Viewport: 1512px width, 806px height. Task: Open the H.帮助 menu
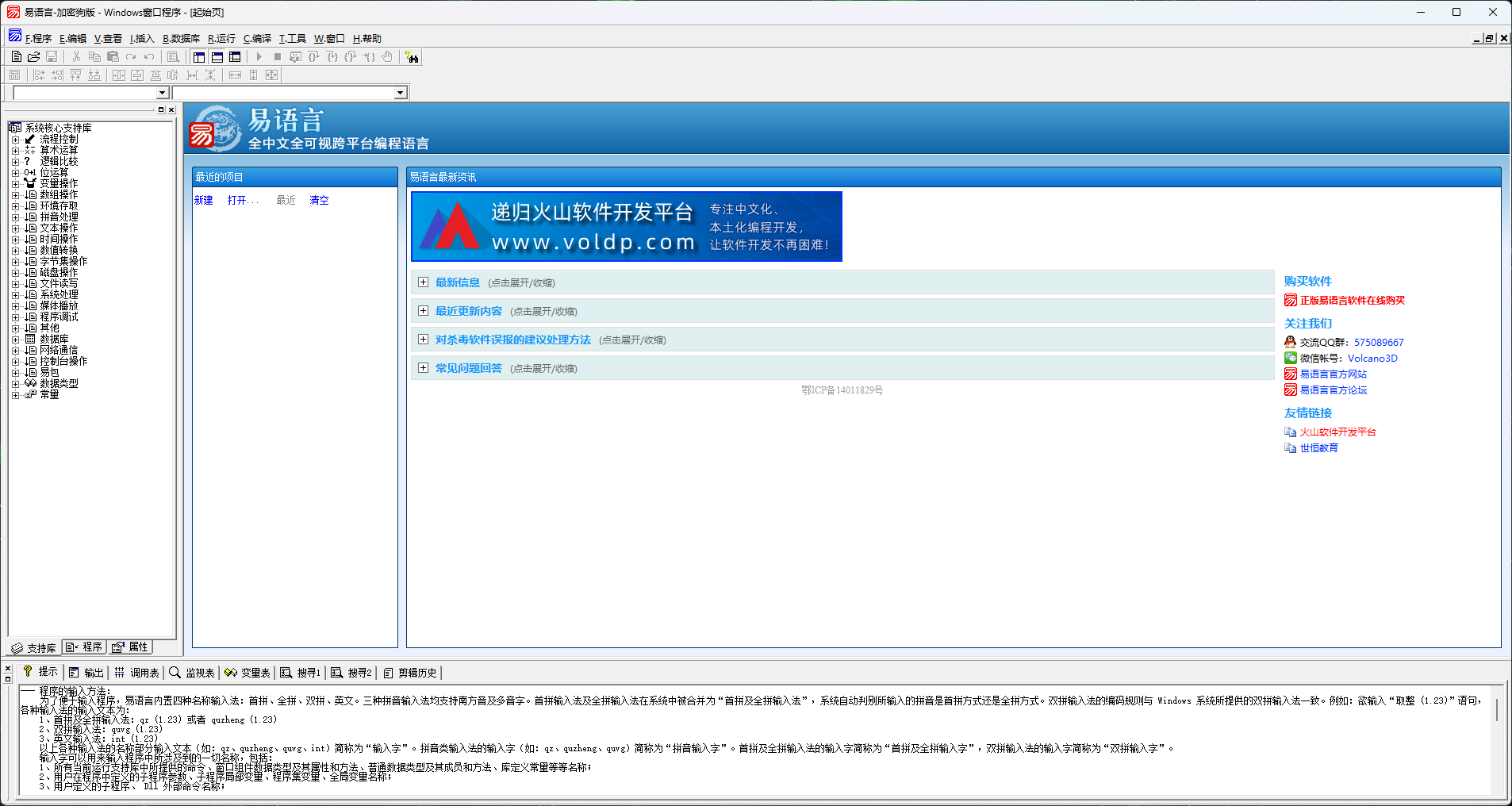[367, 39]
